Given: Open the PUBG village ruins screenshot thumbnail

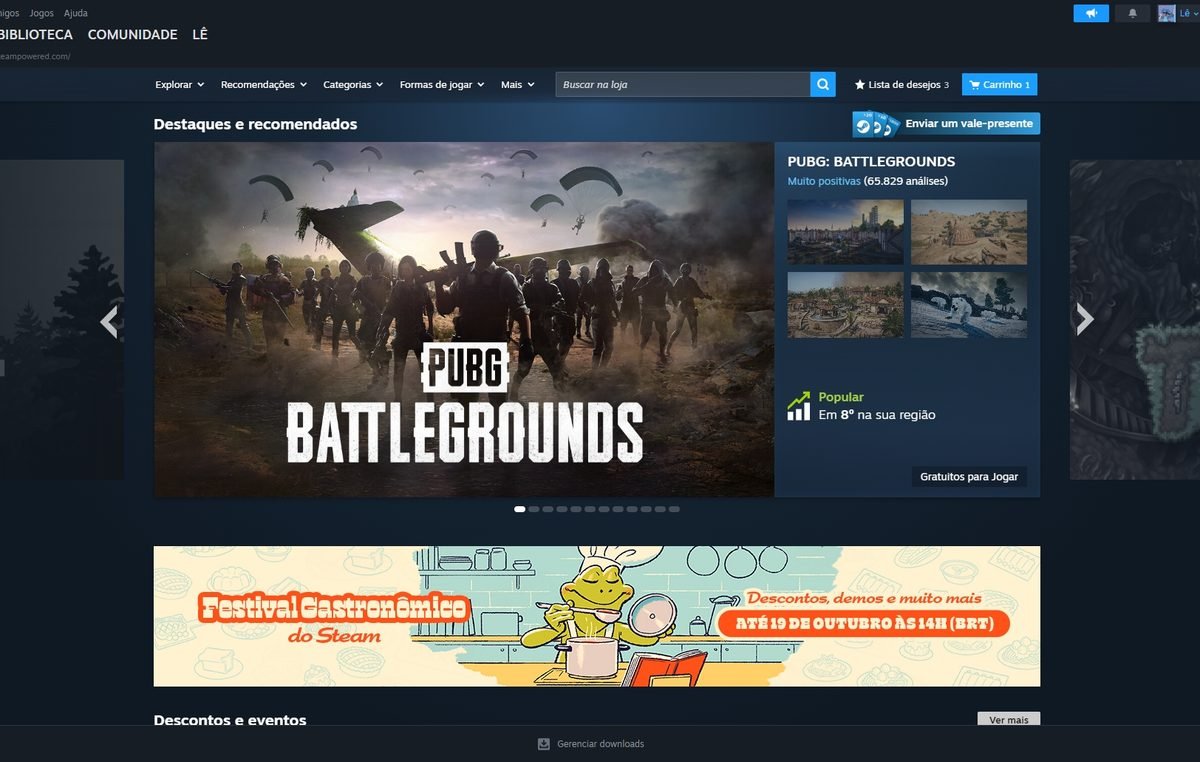Looking at the screenshot, I should pyautogui.click(x=846, y=305).
